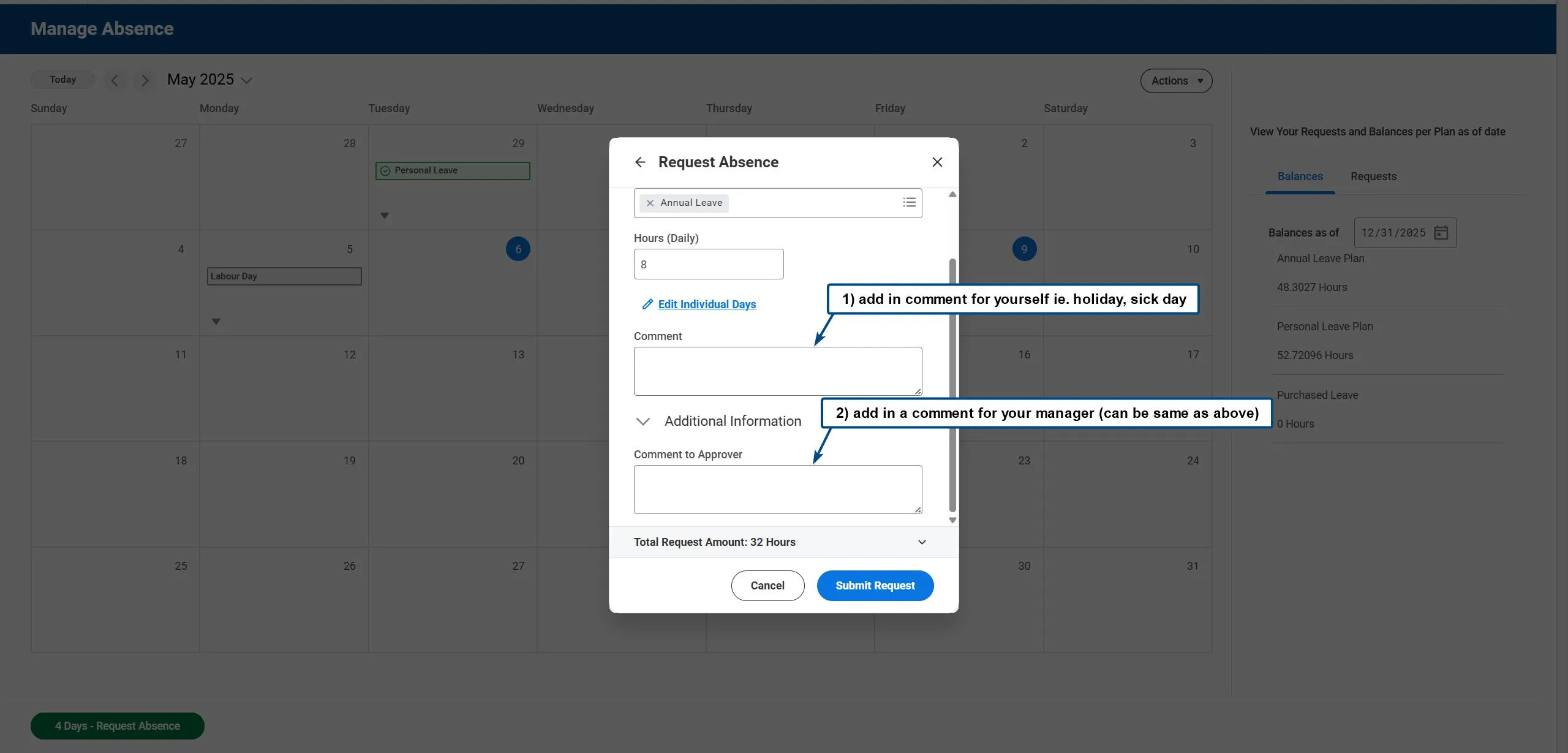The width and height of the screenshot is (1568, 753).
Task: Switch to the Requests tab
Action: pyautogui.click(x=1373, y=176)
